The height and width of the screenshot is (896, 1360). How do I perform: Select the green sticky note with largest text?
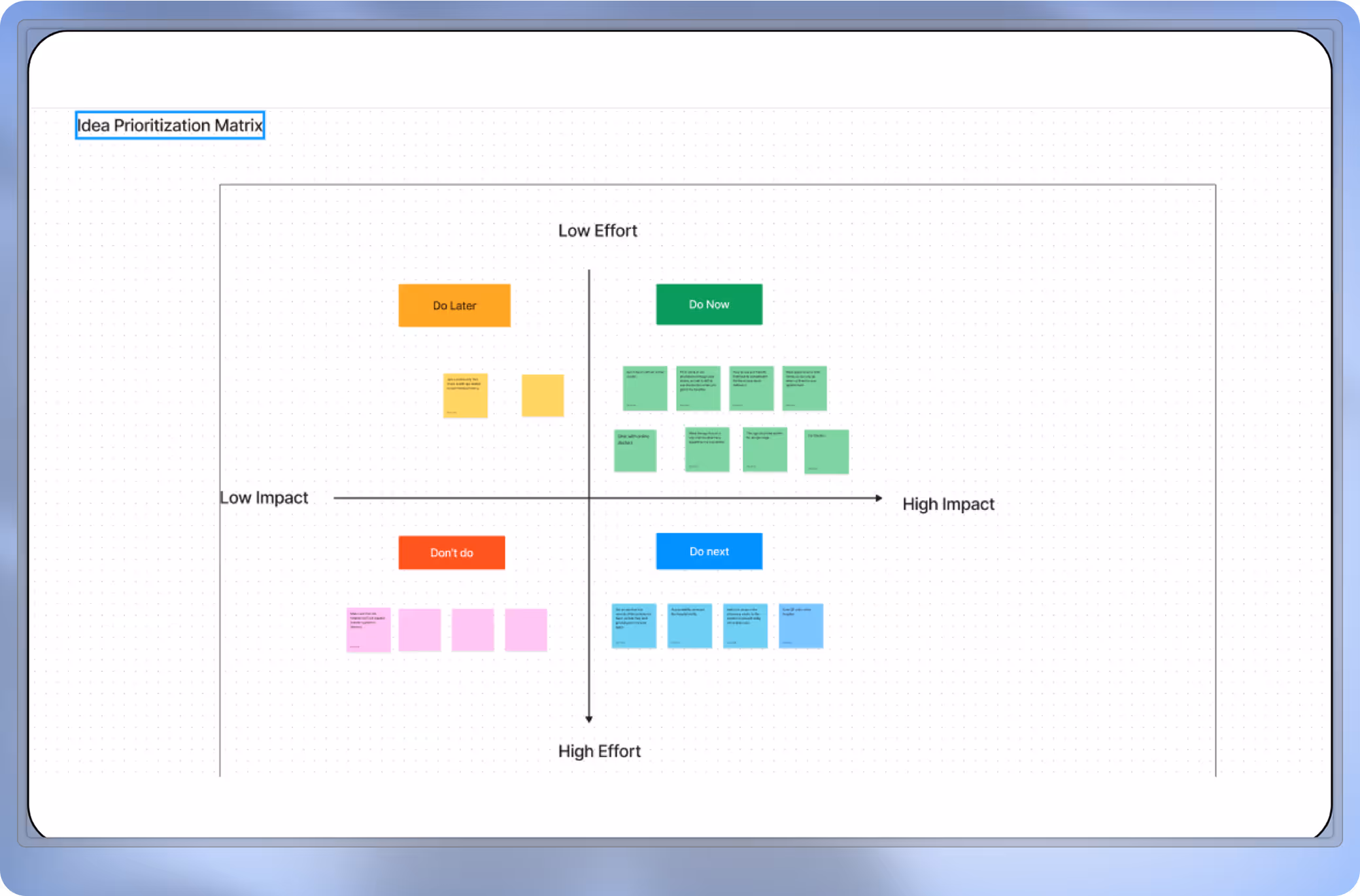[x=635, y=451]
